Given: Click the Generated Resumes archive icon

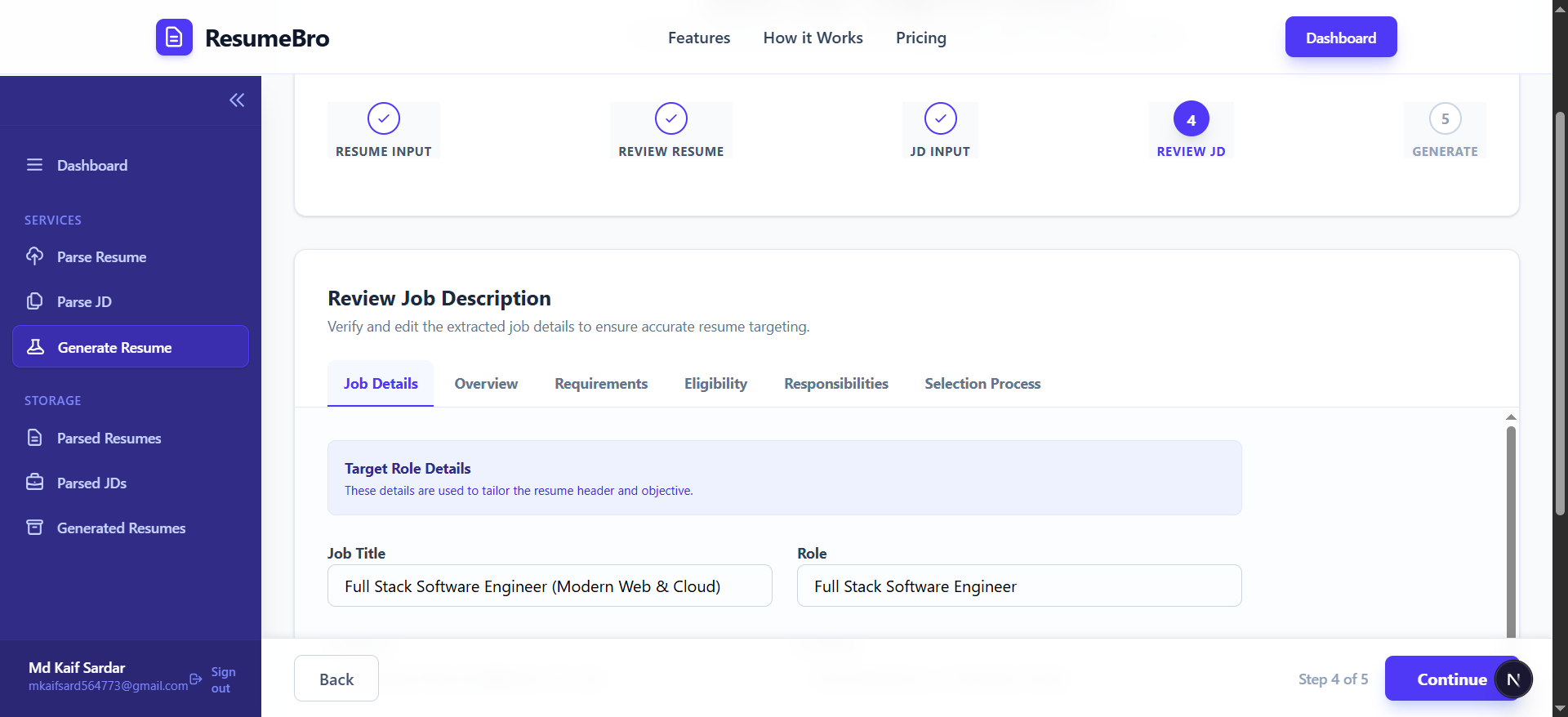Looking at the screenshot, I should coord(34,528).
